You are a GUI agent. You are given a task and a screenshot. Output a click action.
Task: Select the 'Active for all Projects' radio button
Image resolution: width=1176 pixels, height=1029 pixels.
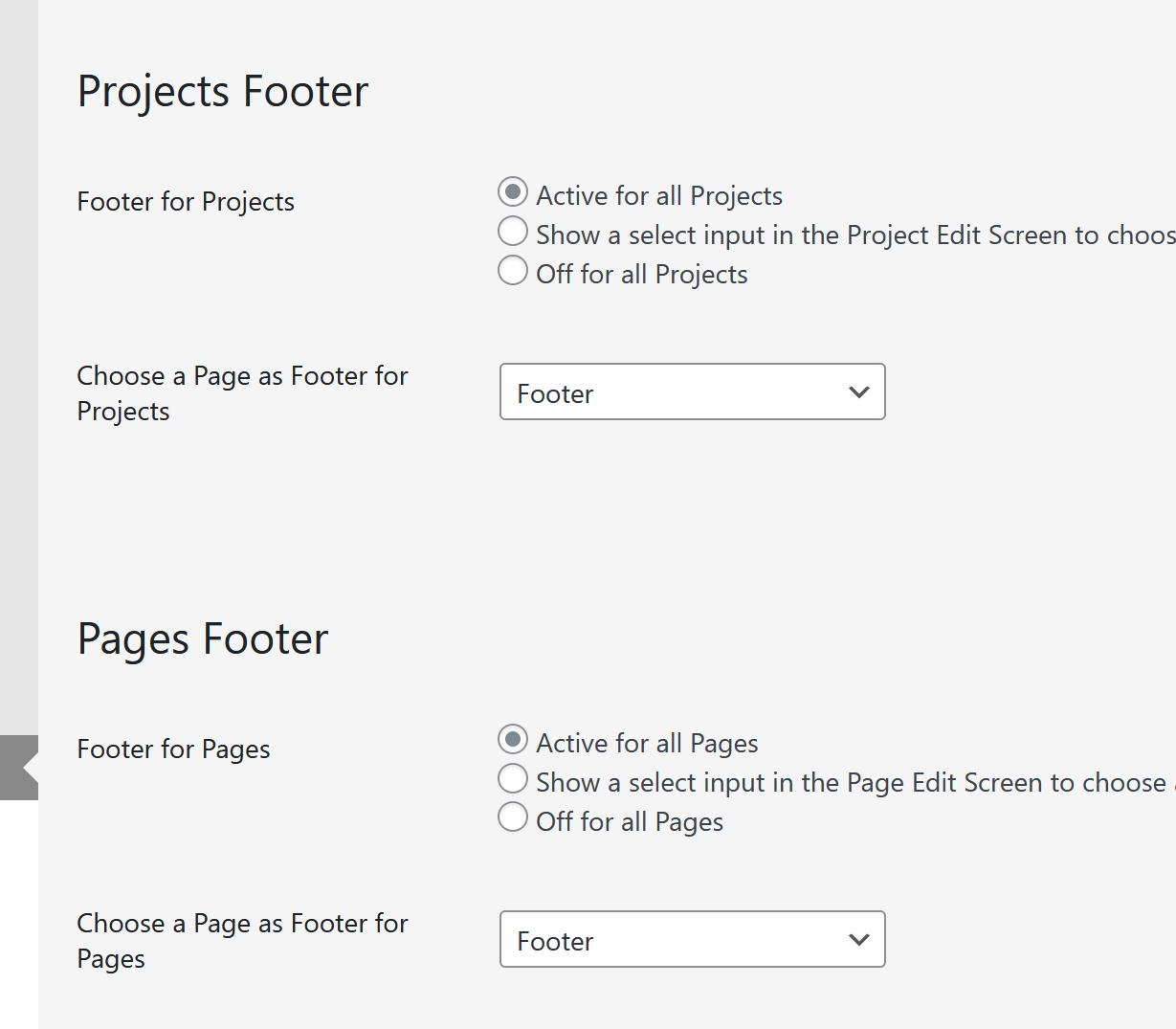[x=513, y=192]
